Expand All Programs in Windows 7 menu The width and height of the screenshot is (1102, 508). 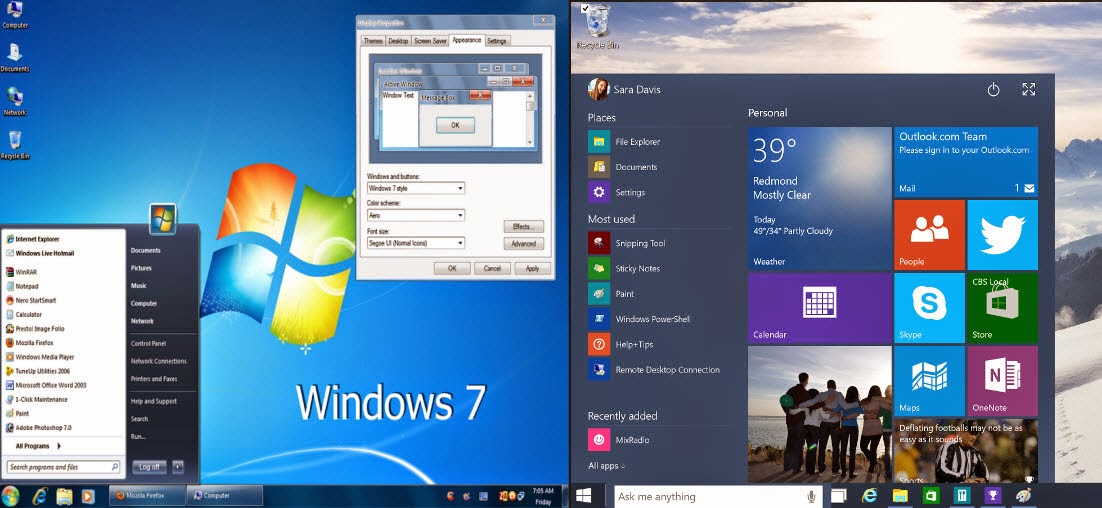(x=39, y=446)
